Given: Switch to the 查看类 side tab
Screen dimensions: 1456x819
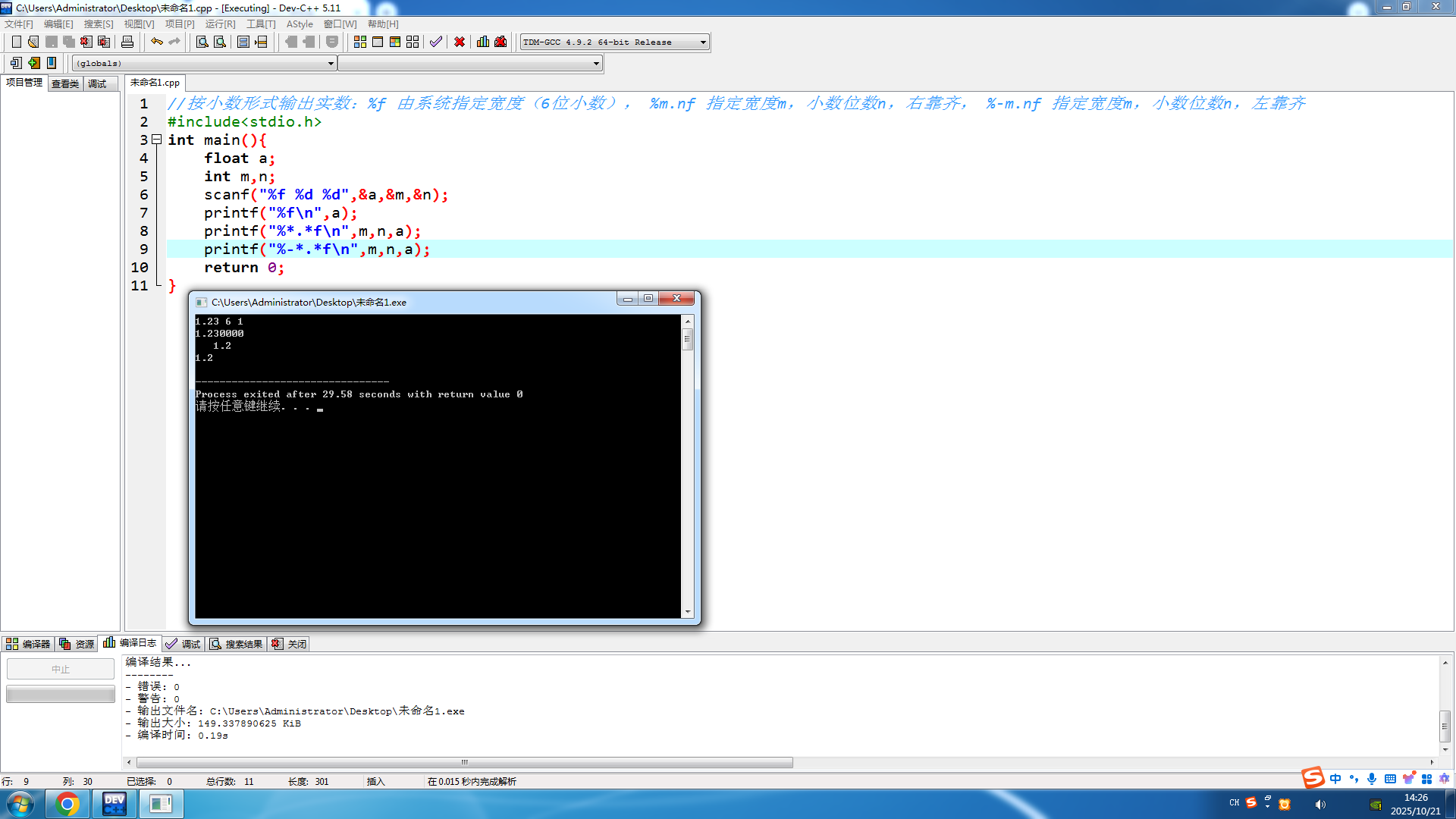Looking at the screenshot, I should [65, 83].
